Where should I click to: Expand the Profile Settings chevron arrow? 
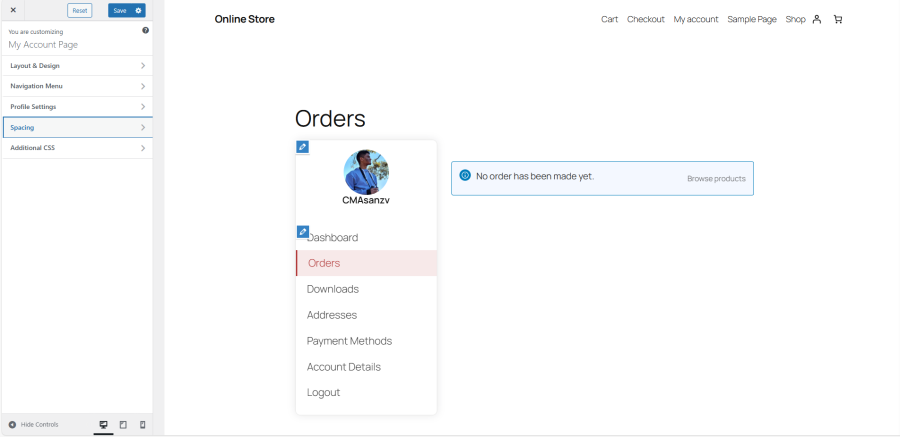pos(143,107)
